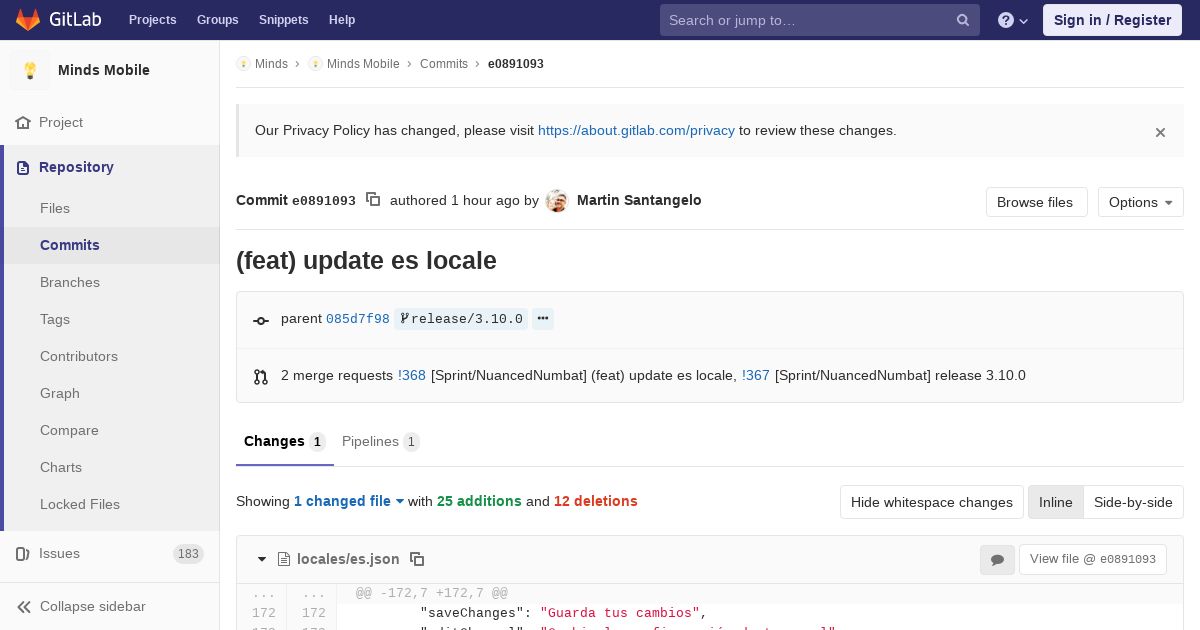
Task: Click Martin Santangelo's avatar image
Action: pyautogui.click(x=557, y=201)
